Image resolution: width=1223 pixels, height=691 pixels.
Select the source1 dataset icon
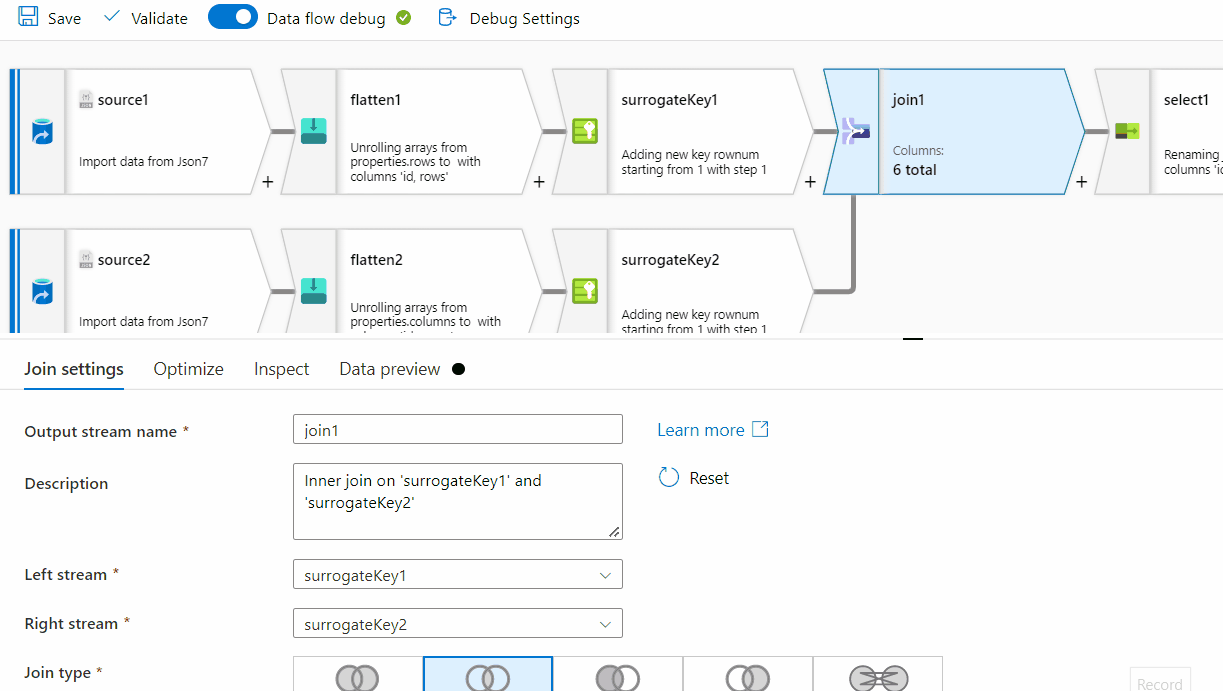43,131
